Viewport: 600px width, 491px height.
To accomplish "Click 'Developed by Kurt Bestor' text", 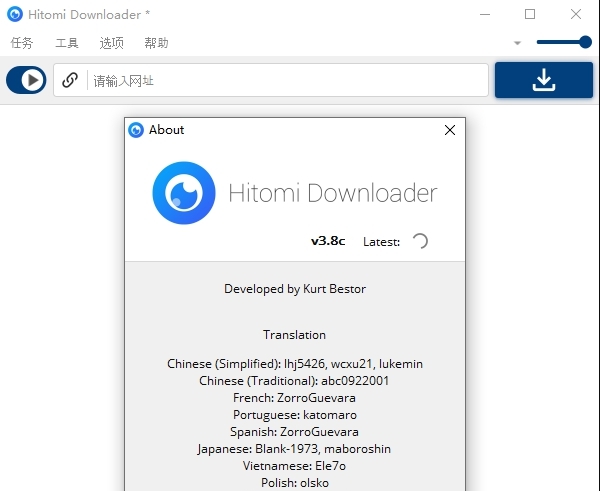I will pyautogui.click(x=295, y=289).
